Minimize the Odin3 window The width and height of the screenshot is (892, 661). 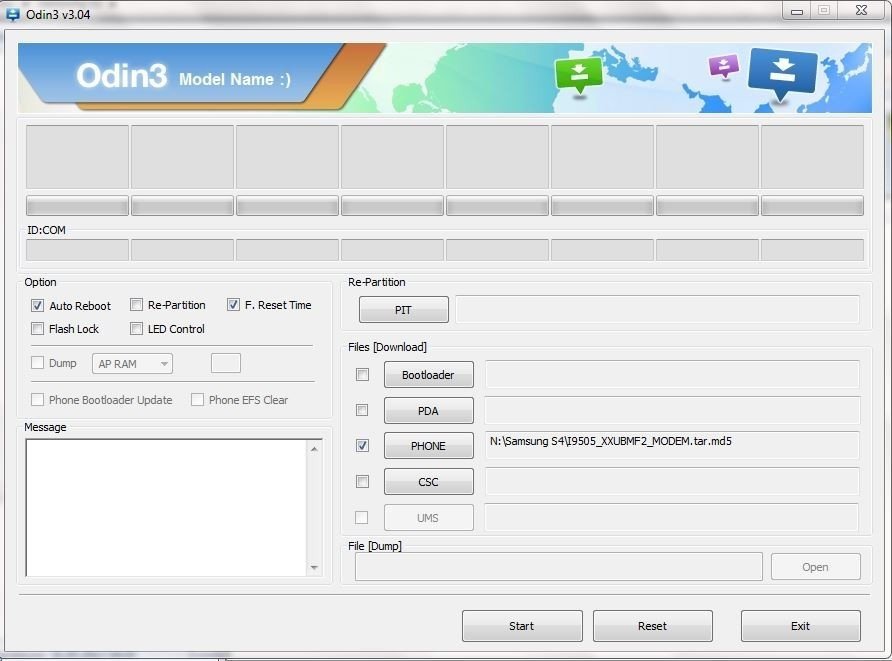click(x=797, y=11)
